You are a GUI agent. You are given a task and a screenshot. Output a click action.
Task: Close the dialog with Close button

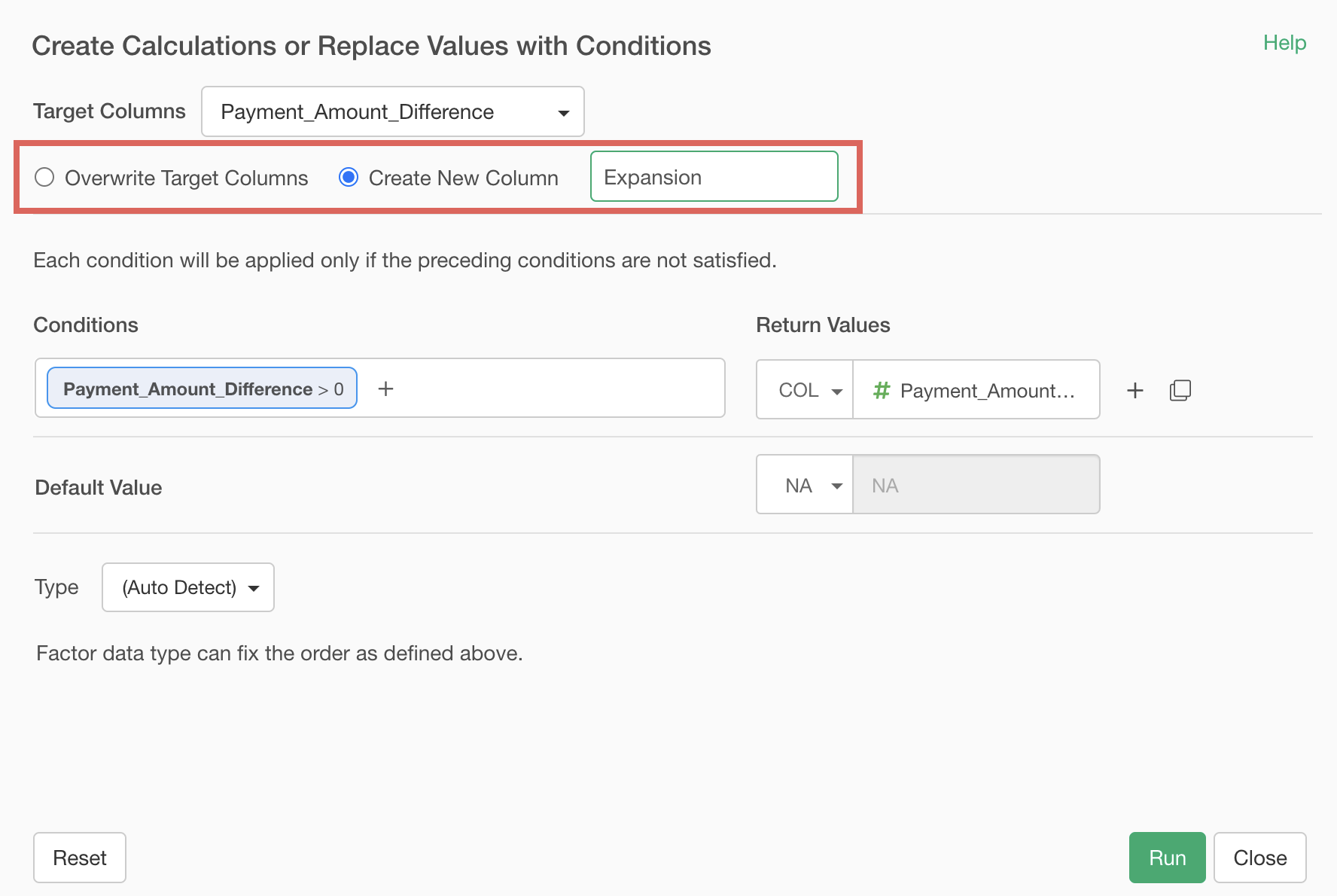pos(1259,858)
